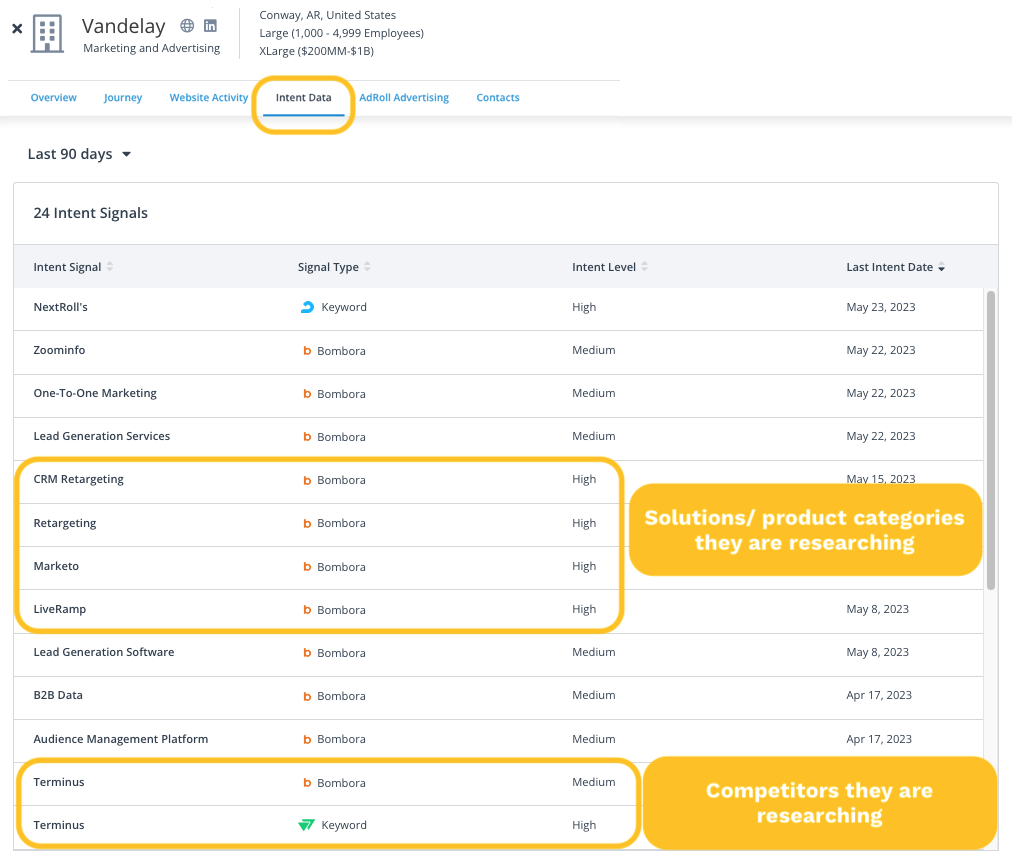The image size is (1012, 855).
Task: Click the Bombora icon beside LiveRamp
Action: [307, 610]
